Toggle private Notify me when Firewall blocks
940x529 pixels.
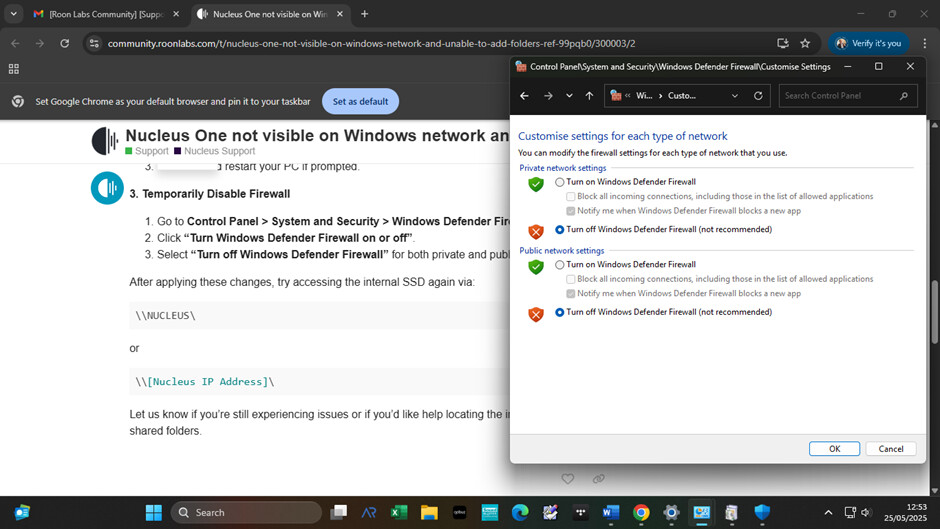pyautogui.click(x=571, y=211)
